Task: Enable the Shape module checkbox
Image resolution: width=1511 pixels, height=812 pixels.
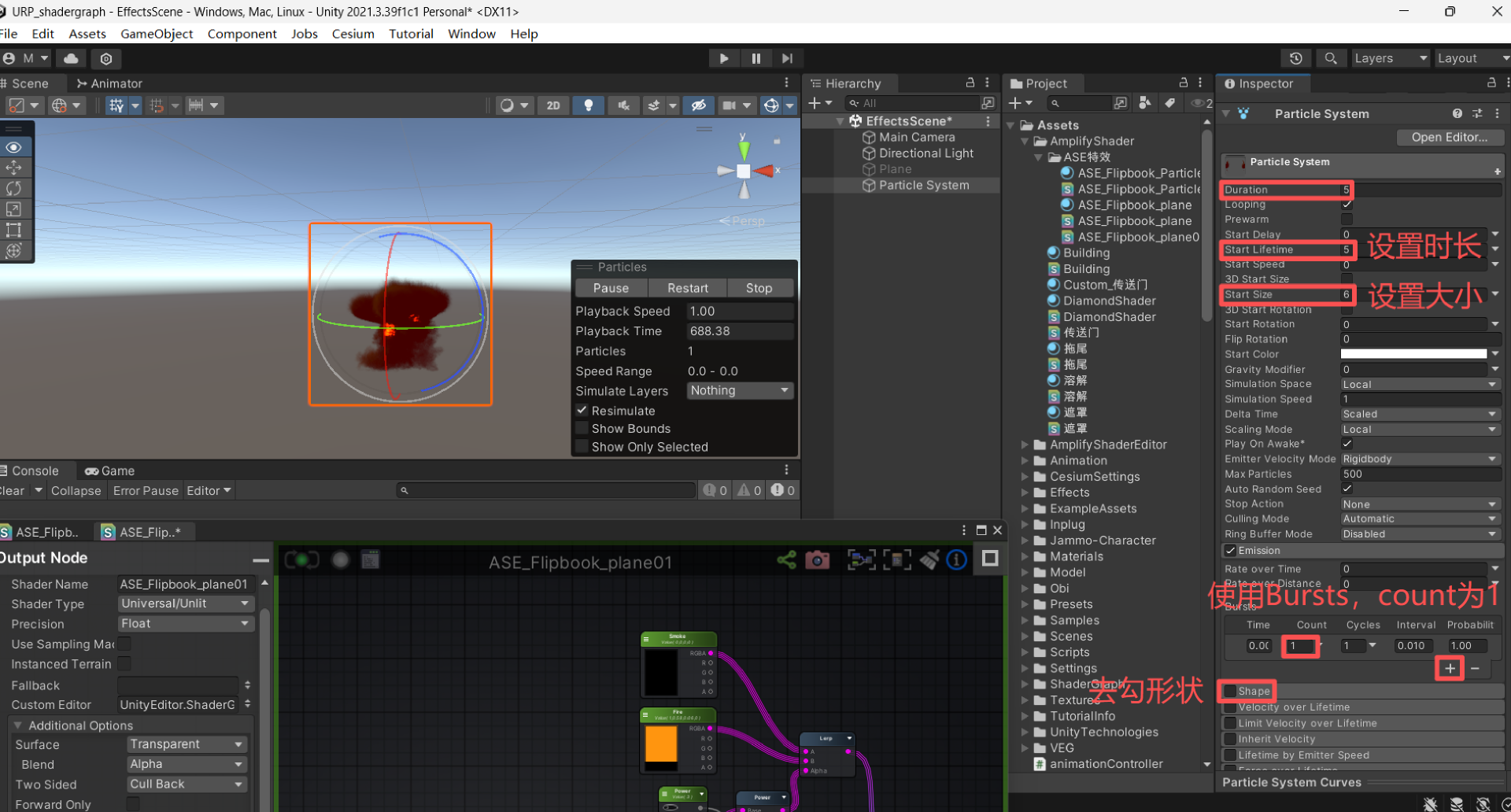Action: [x=1230, y=691]
